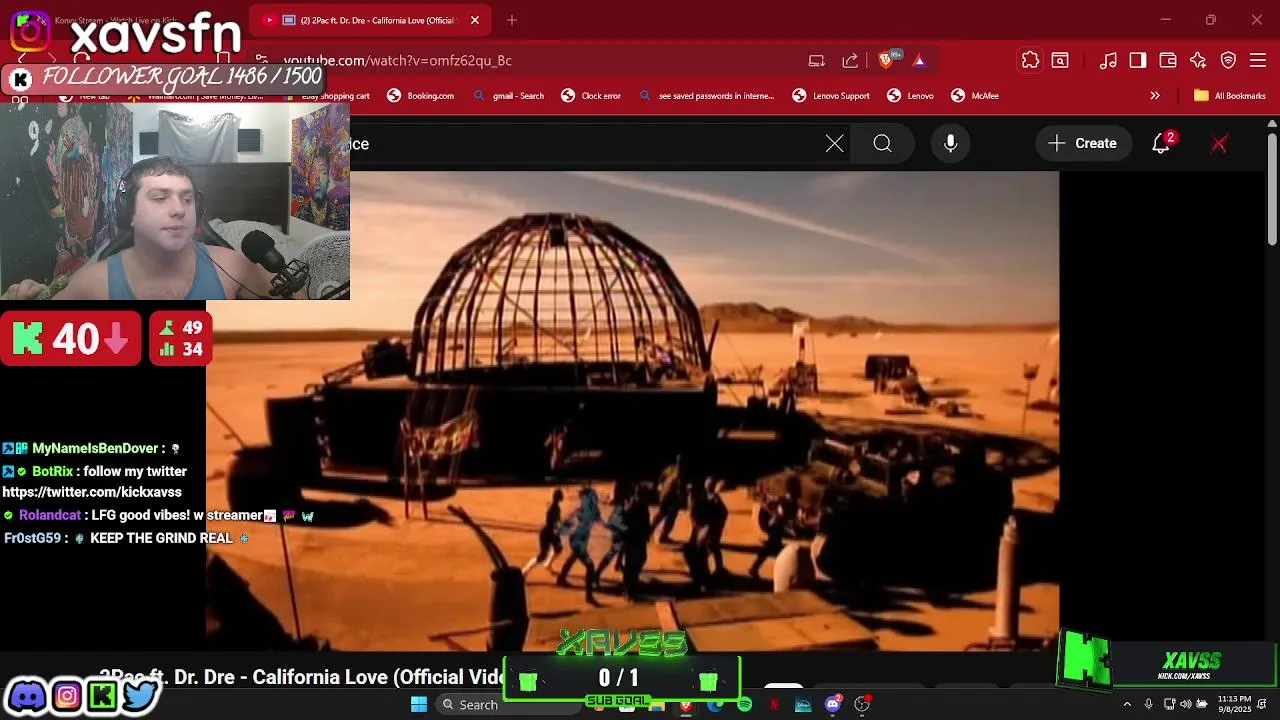Open the Brave browser taskbar icon
Image resolution: width=1280 pixels, height=720 pixels.
tap(686, 705)
